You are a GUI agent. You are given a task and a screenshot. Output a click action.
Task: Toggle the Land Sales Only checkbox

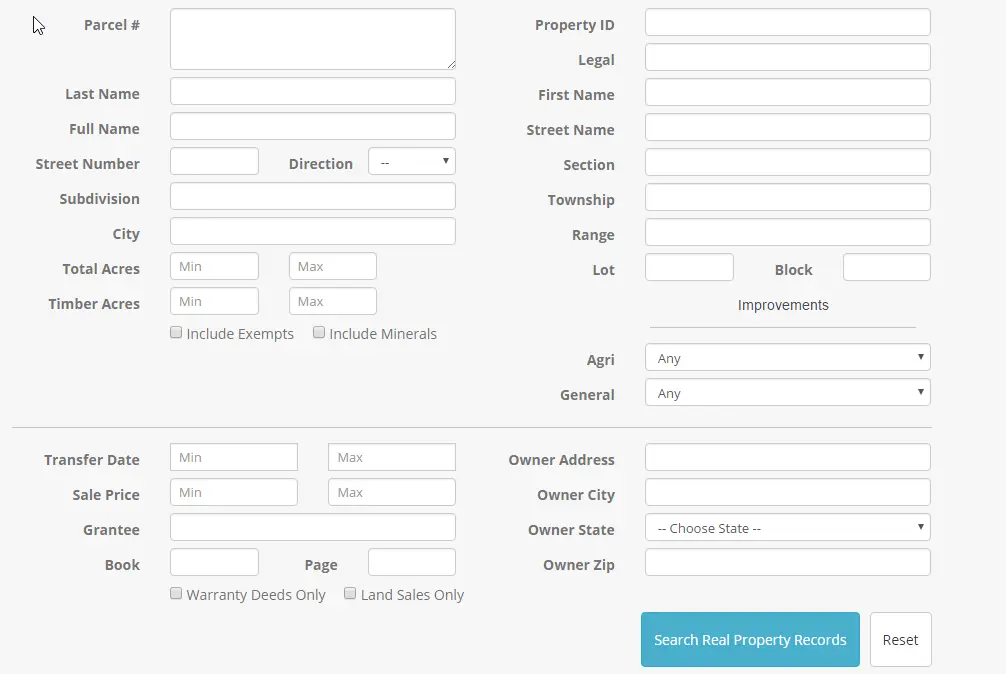click(350, 594)
